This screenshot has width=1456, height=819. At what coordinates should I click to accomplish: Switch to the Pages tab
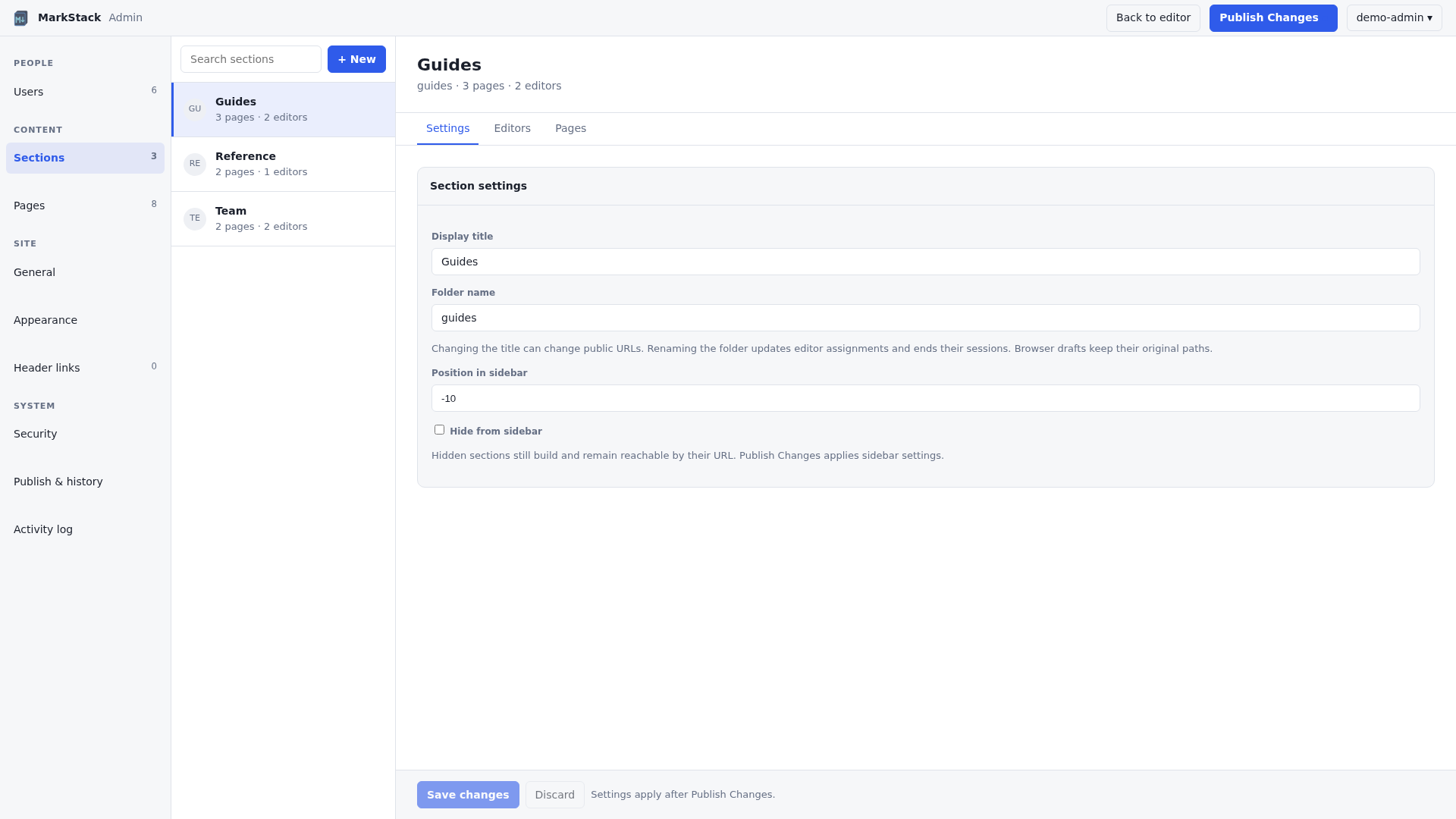click(570, 129)
